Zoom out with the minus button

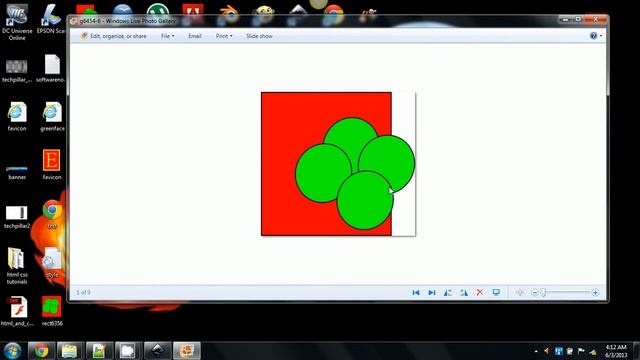click(535, 292)
